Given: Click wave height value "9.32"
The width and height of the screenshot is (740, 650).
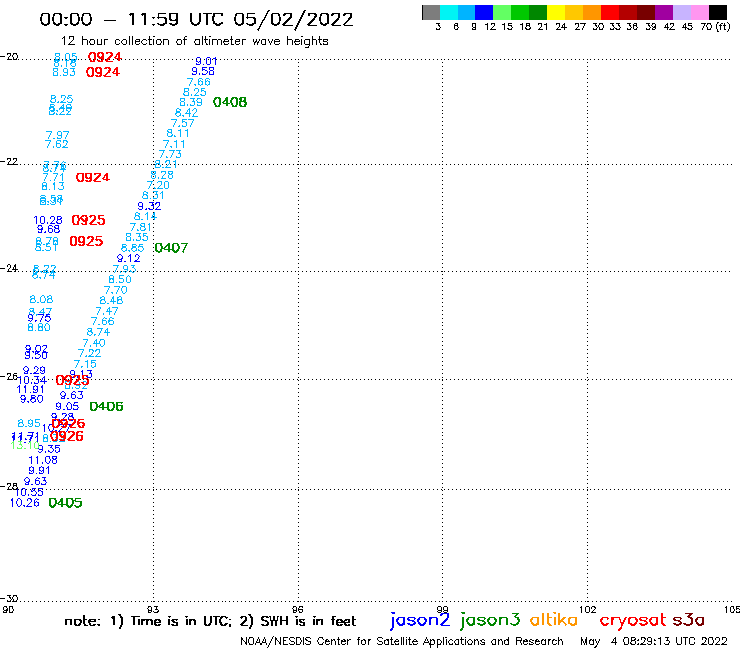Looking at the screenshot, I should coord(149,206).
